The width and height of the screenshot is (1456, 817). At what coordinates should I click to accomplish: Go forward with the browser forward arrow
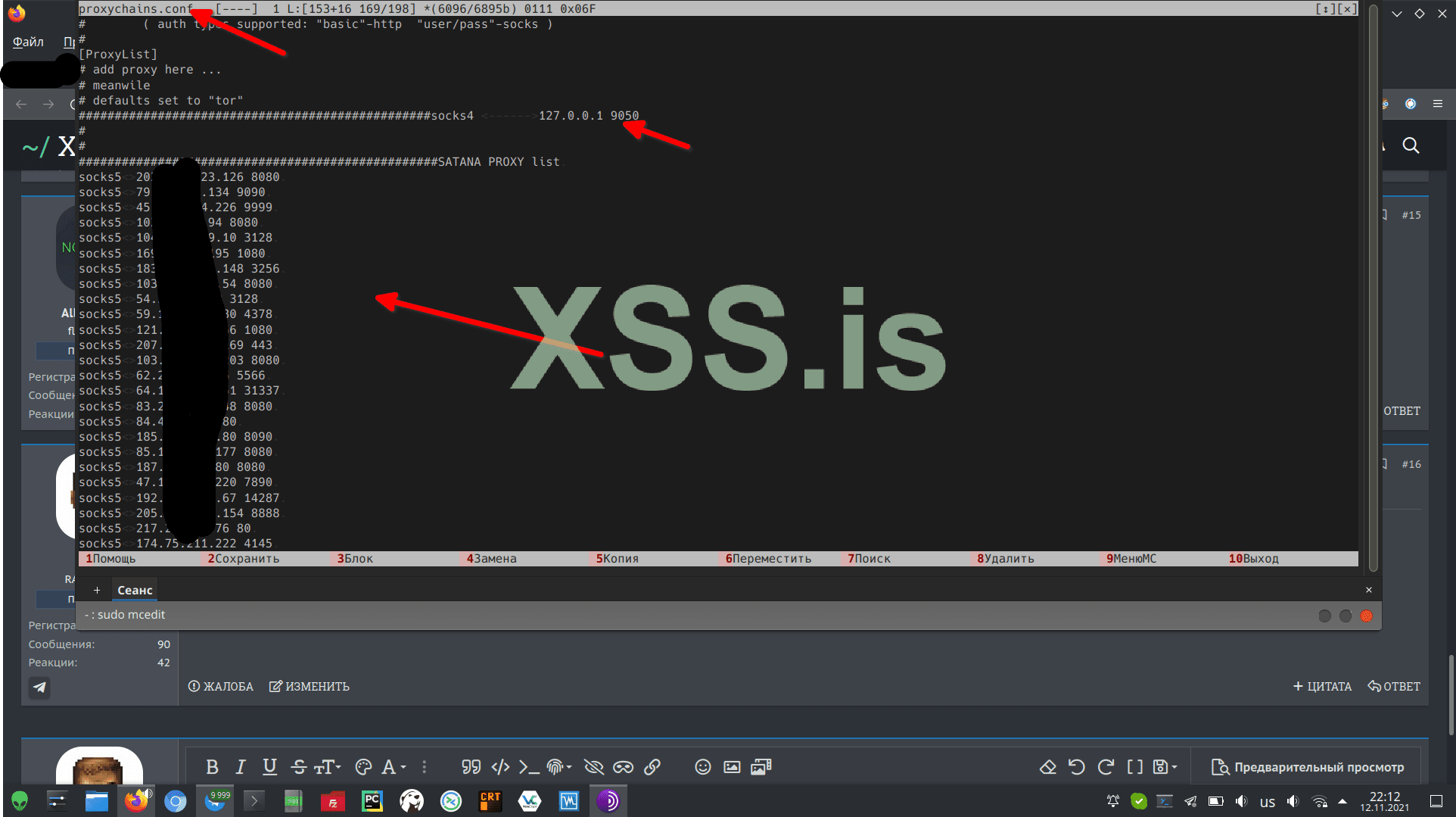tap(48, 104)
